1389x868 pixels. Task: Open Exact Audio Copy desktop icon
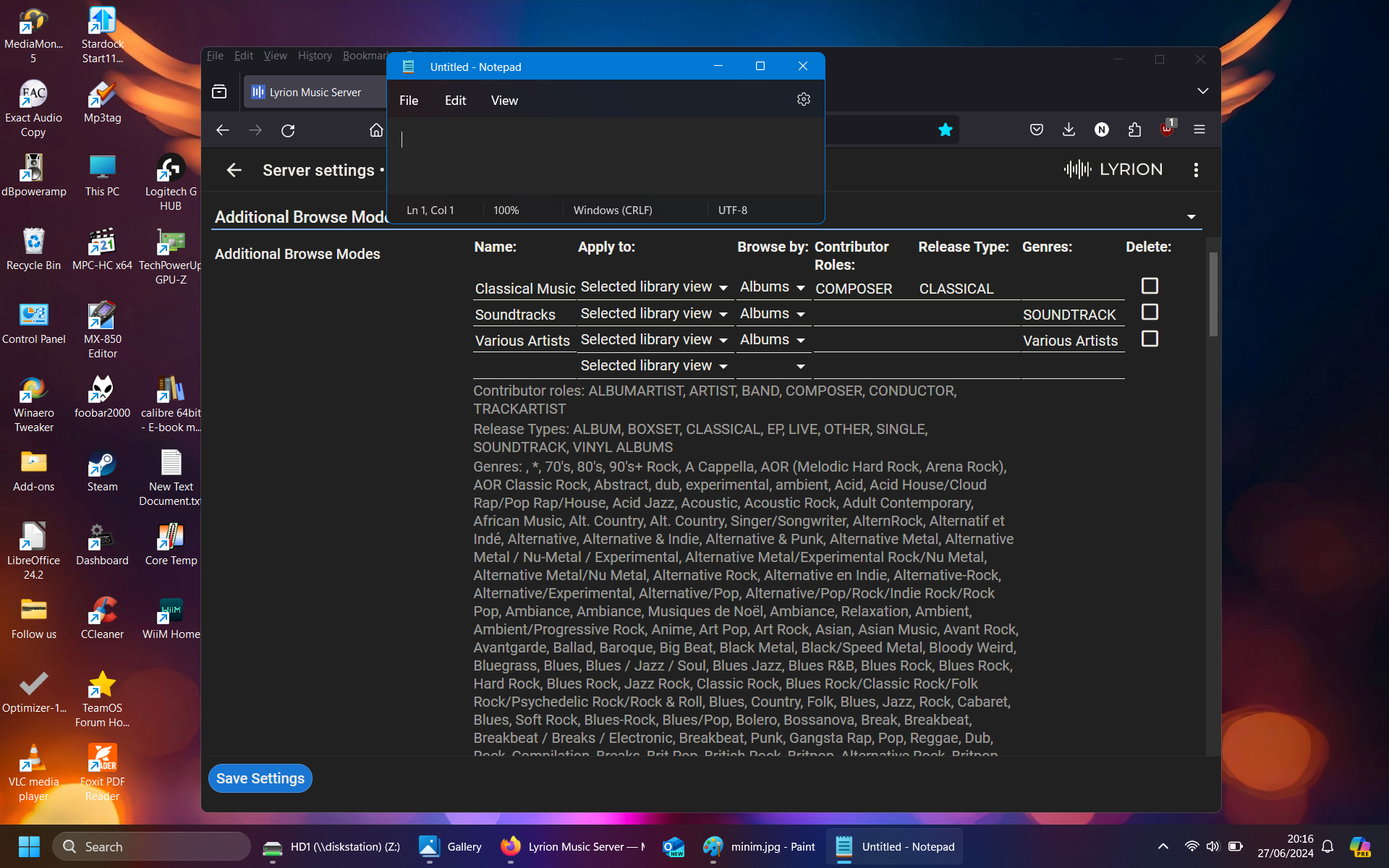click(x=33, y=109)
